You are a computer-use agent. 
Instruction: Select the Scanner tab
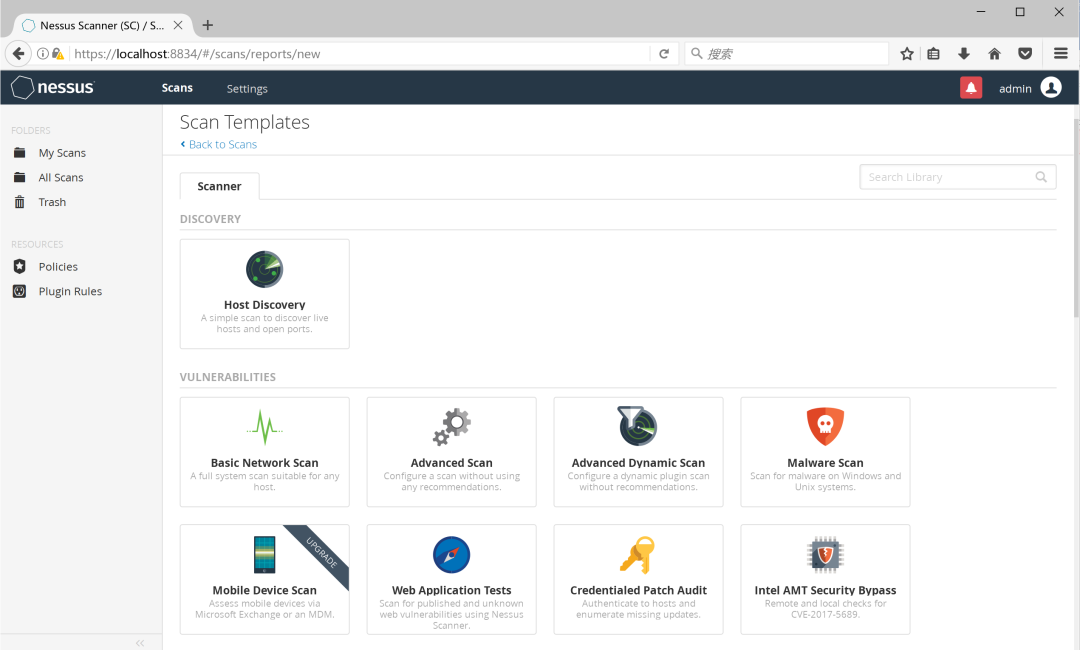[x=219, y=186]
